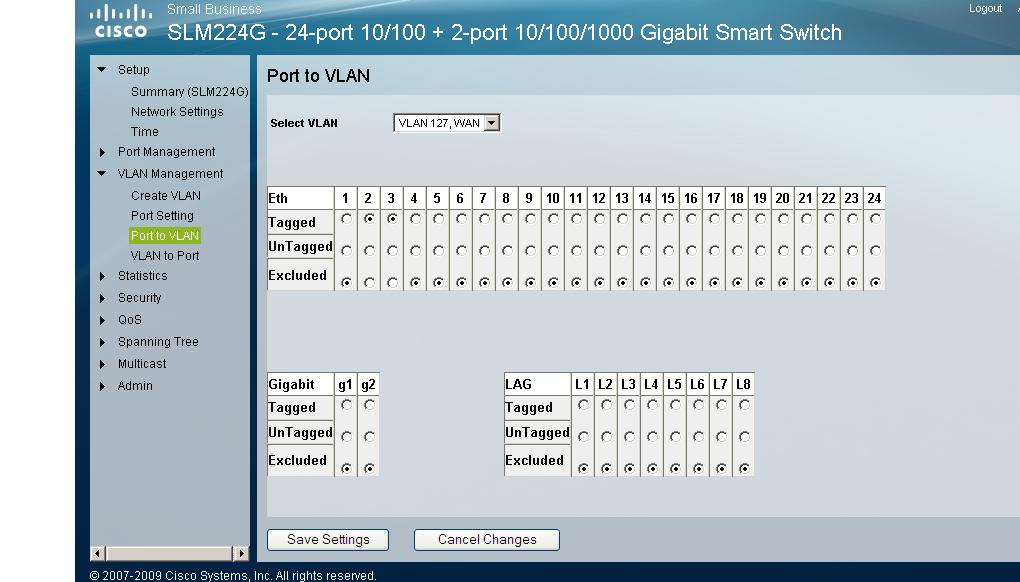
Task: Set LAG L7 to Tagged
Action: 721,405
